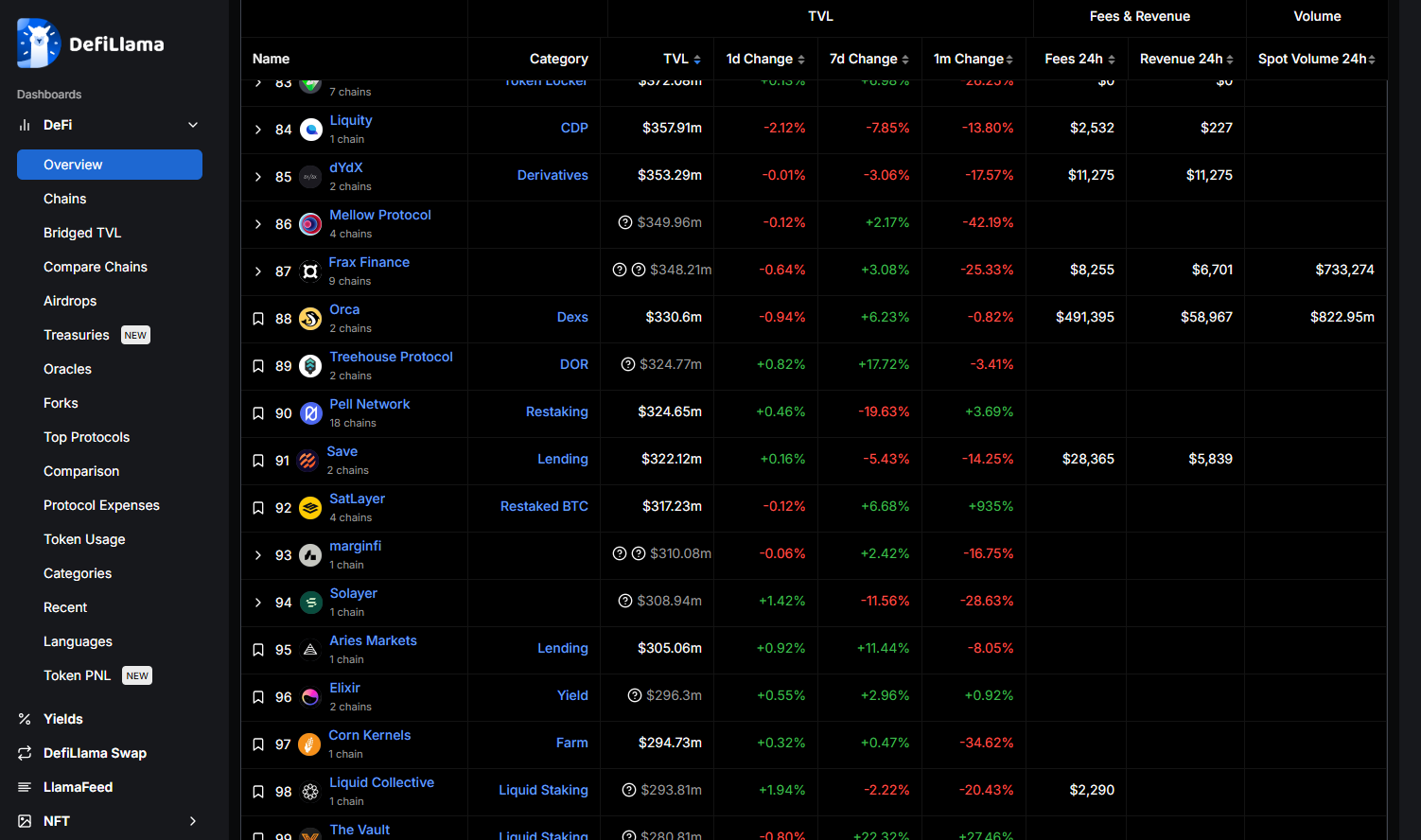This screenshot has height=840, width=1421.
Task: Click the Treehouse Protocol logo
Action: click(310, 366)
